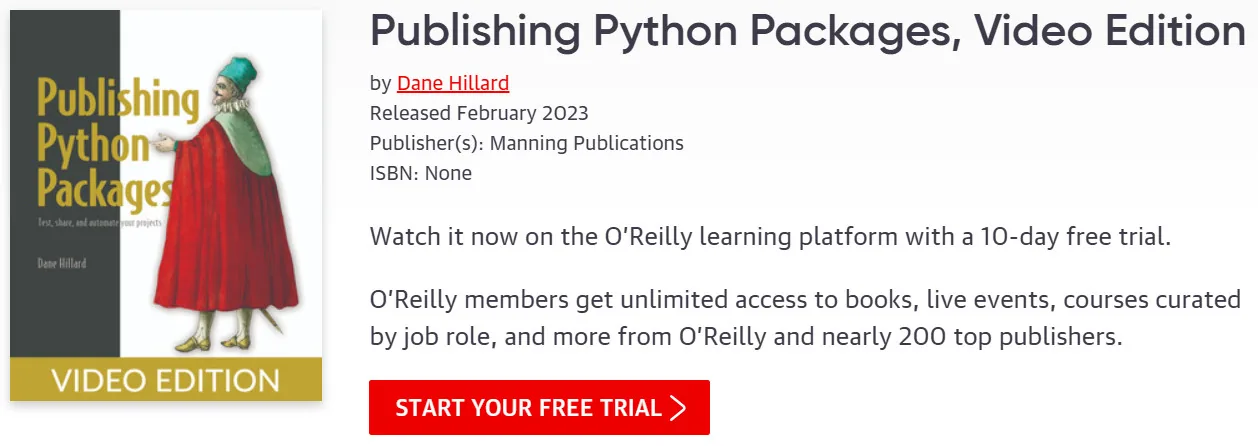The width and height of the screenshot is (1258, 446).
Task: Click the Manning Publications publisher line
Action: 527,143
